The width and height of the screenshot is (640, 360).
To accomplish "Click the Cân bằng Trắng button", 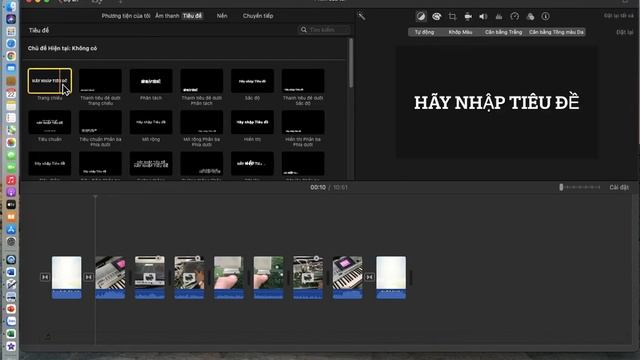I will point(503,32).
